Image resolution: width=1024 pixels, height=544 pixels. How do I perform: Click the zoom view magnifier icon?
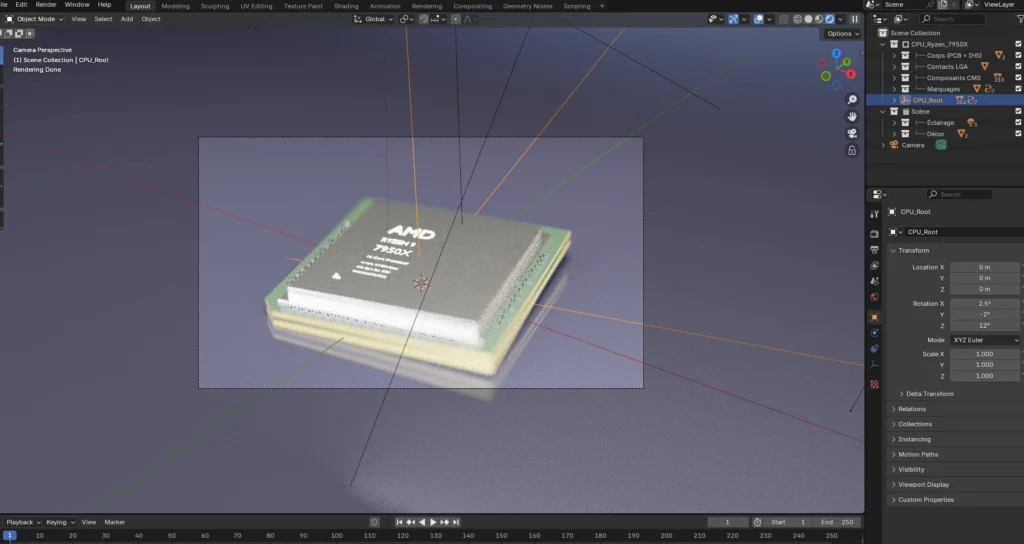tap(852, 100)
